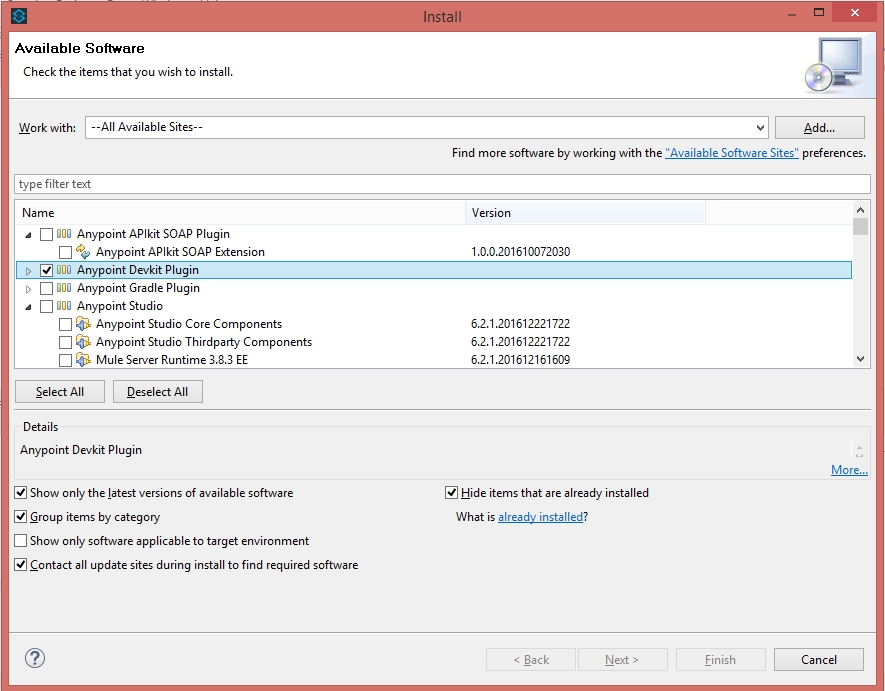
Task: Click the Anypoint Devkit Plugin category icon
Action: click(64, 270)
